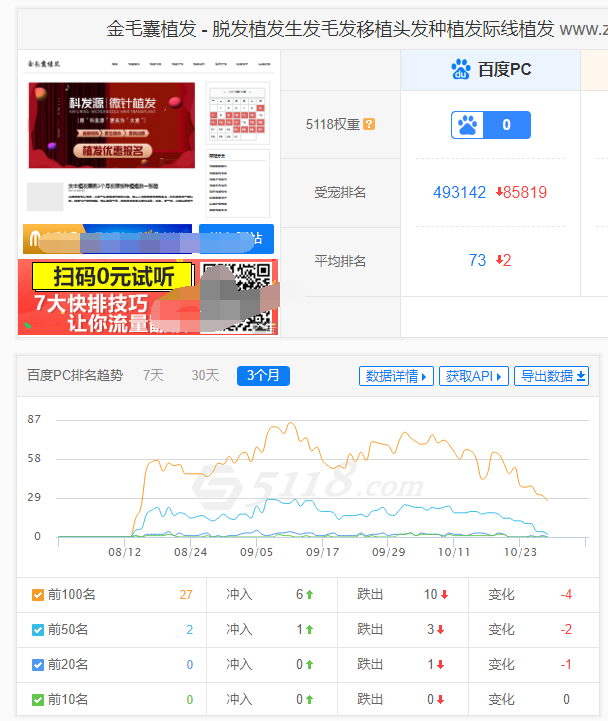608x721 pixels.
Task: Click 获取API button
Action: [x=474, y=376]
